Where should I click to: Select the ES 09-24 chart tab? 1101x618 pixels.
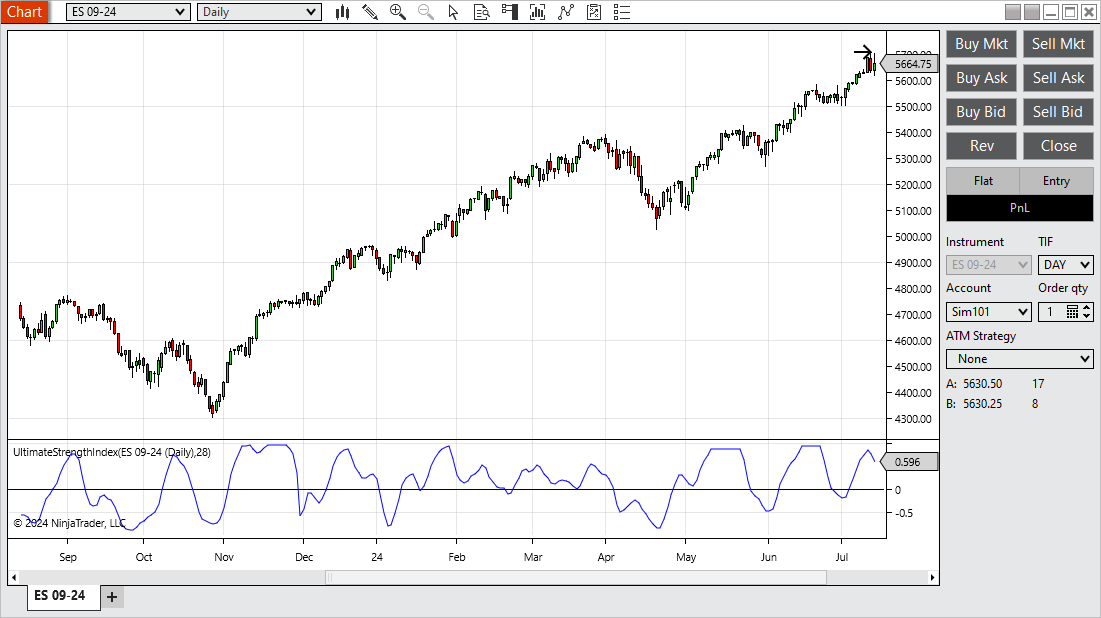[60, 596]
